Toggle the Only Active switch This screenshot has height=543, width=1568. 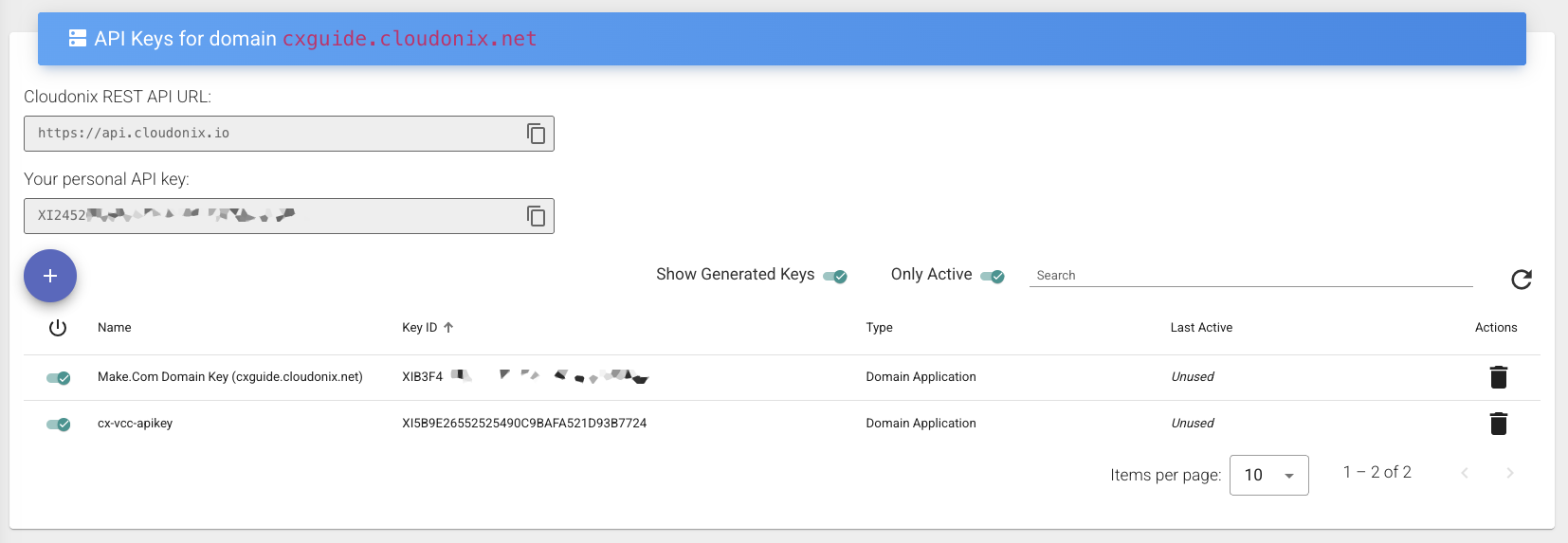(993, 276)
